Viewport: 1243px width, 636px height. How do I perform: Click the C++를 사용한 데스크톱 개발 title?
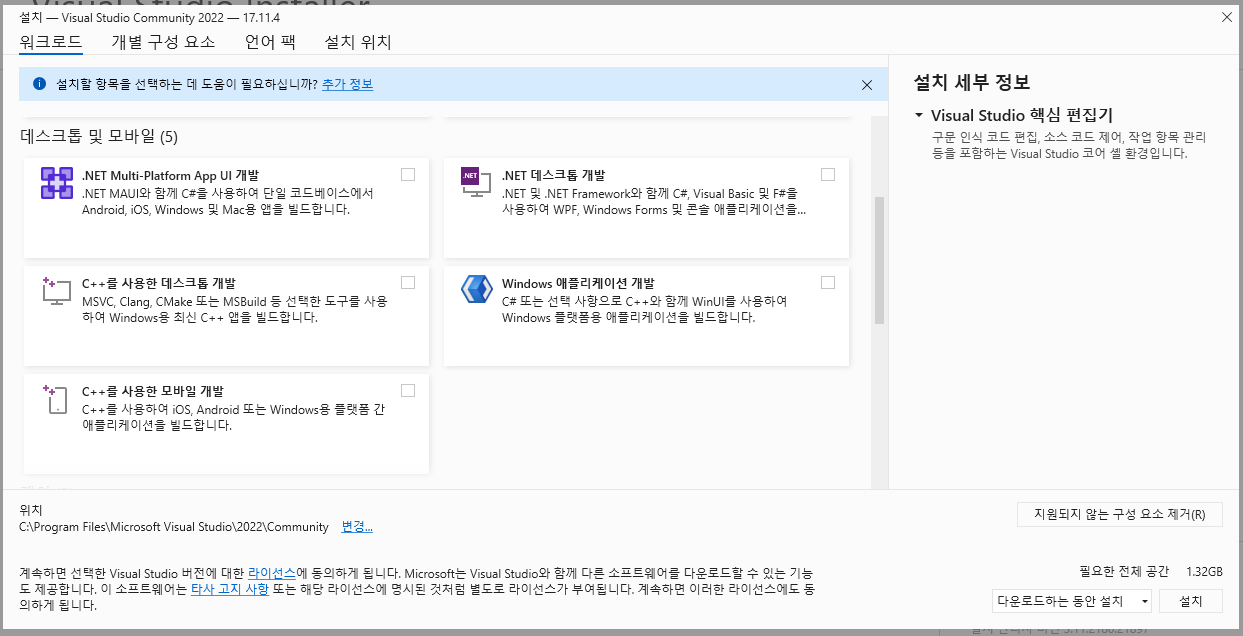[x=159, y=283]
